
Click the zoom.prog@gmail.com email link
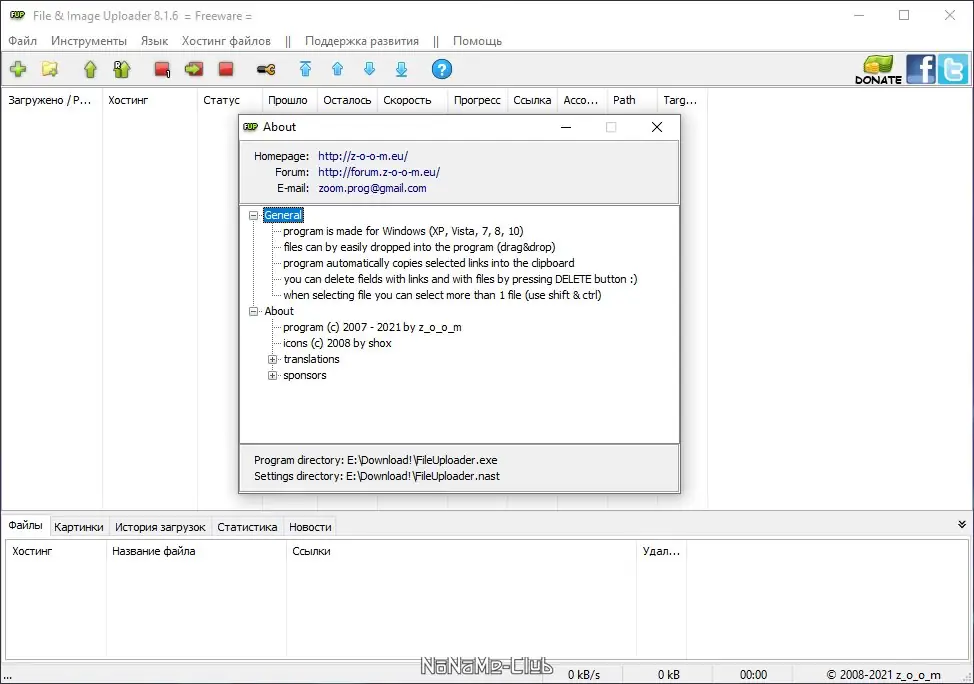pos(372,188)
